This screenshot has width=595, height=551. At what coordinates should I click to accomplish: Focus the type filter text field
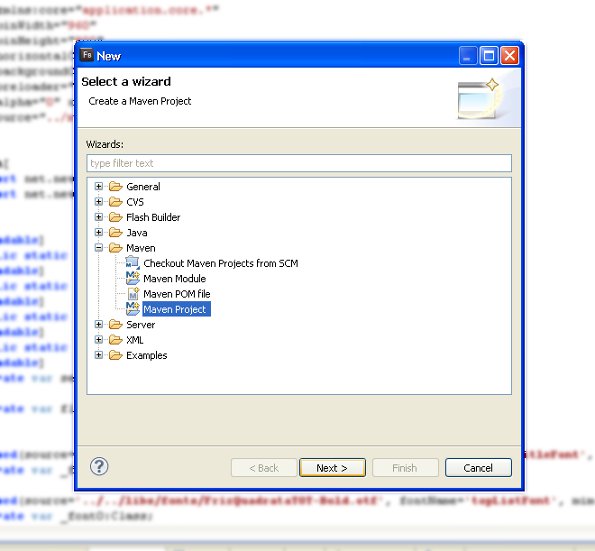(299, 163)
